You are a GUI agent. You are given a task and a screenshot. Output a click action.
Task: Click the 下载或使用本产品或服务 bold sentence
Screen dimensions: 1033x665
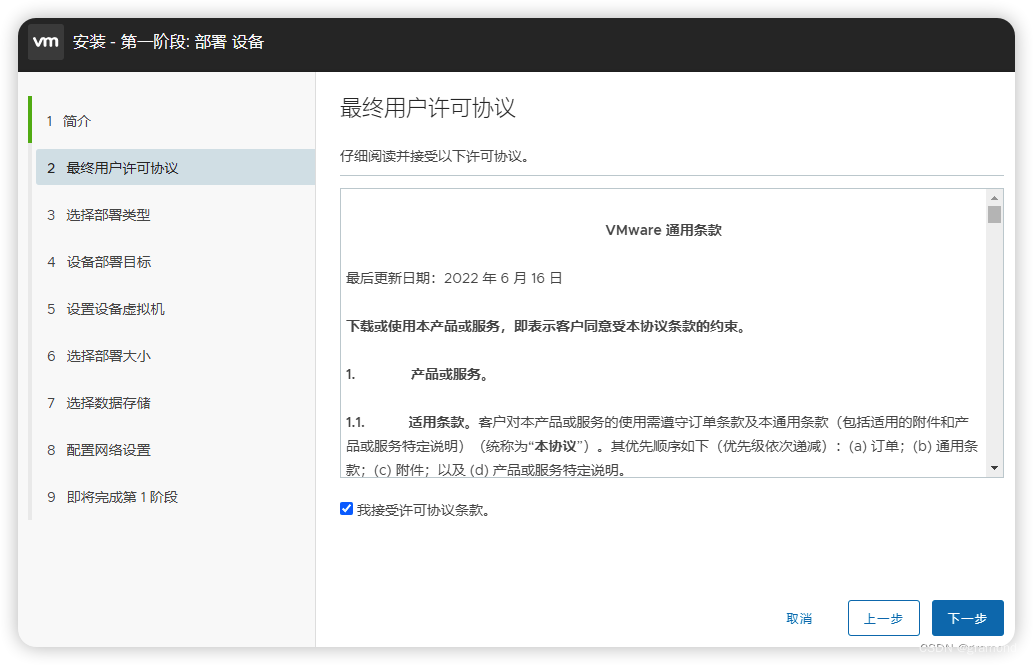tap(546, 326)
